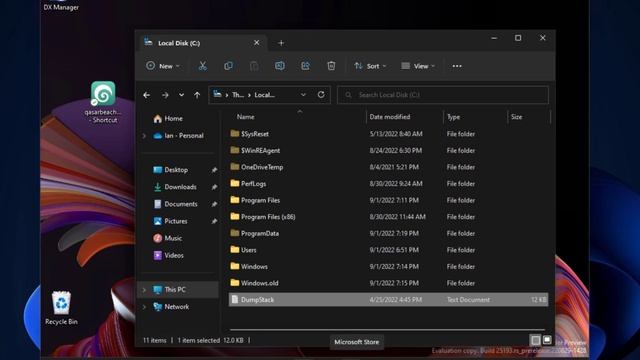Switch to details view layout icon

pyautogui.click(x=536, y=340)
